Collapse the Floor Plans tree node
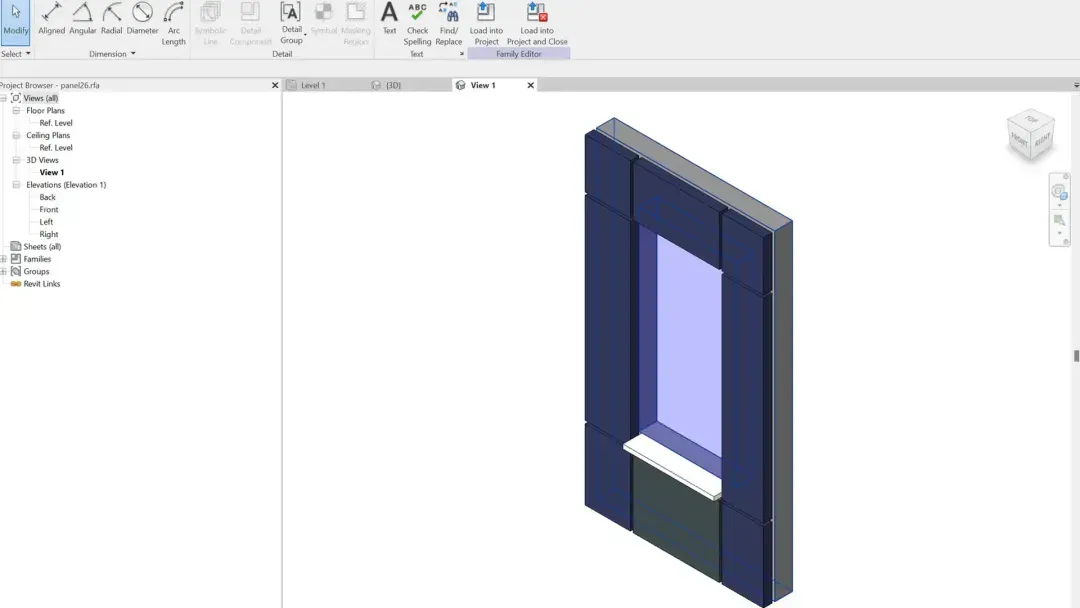Viewport: 1080px width, 608px height. [x=14, y=110]
